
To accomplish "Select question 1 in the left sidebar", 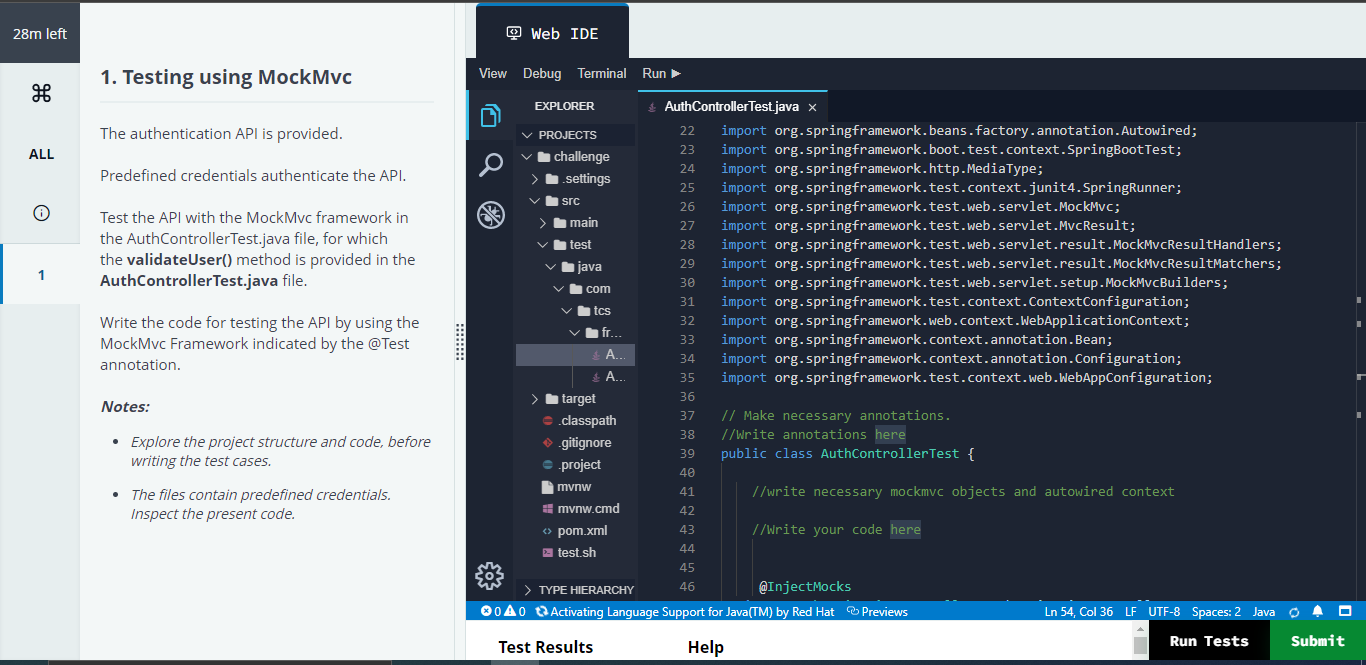I will click(41, 274).
